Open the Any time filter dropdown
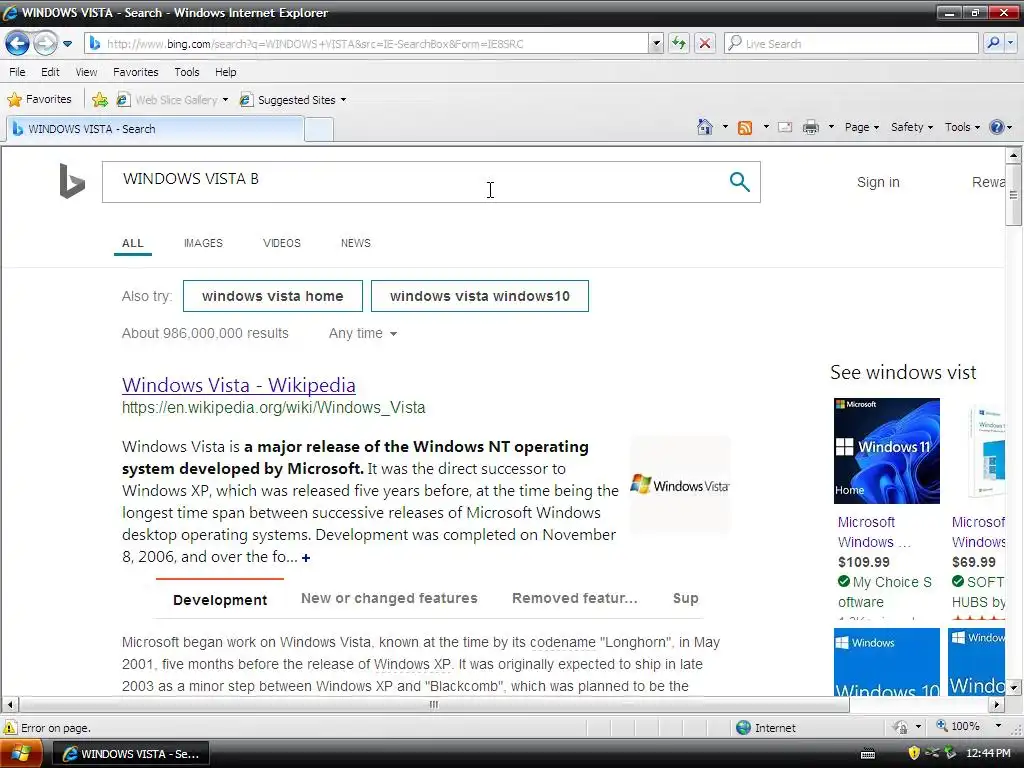 click(x=362, y=333)
